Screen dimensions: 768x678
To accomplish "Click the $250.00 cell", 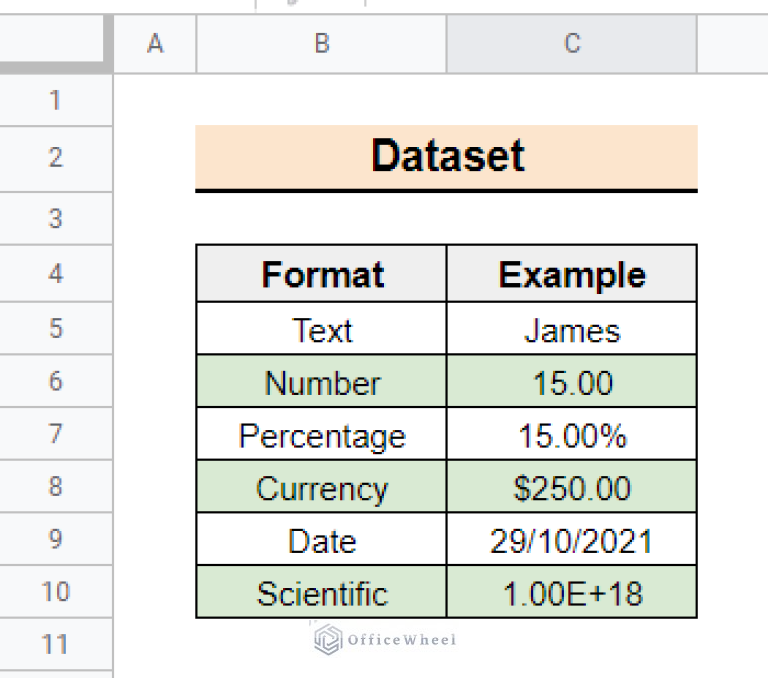I will (x=571, y=488).
